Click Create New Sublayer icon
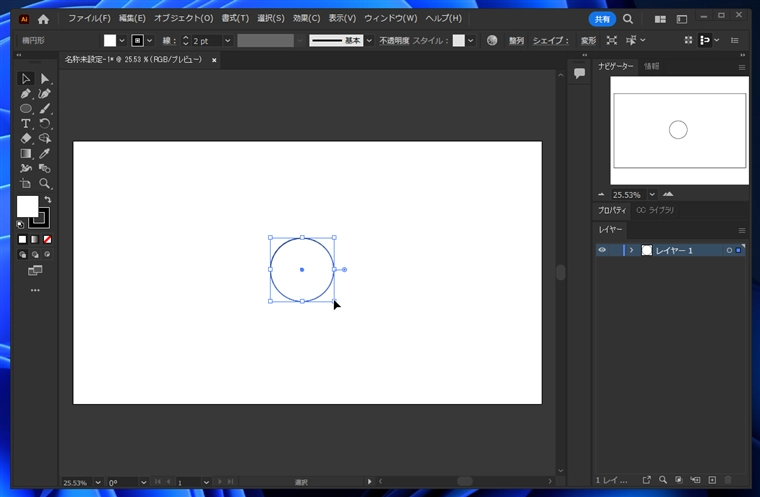The width and height of the screenshot is (760, 497). click(x=696, y=480)
